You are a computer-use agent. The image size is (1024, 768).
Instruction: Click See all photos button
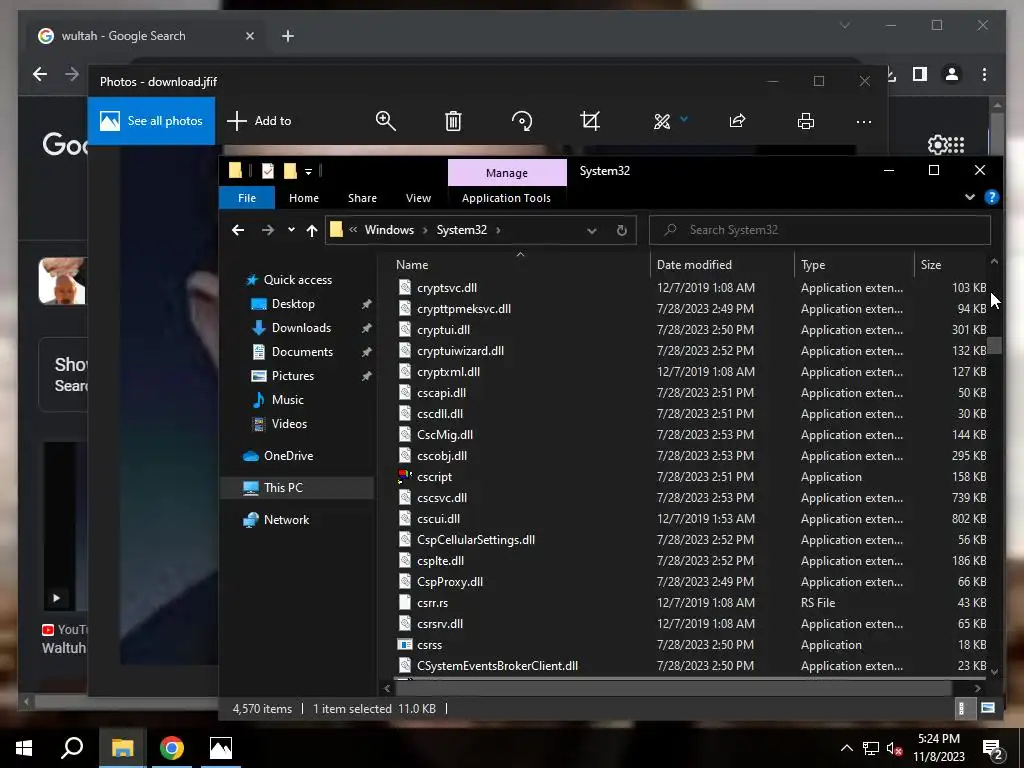(x=152, y=121)
